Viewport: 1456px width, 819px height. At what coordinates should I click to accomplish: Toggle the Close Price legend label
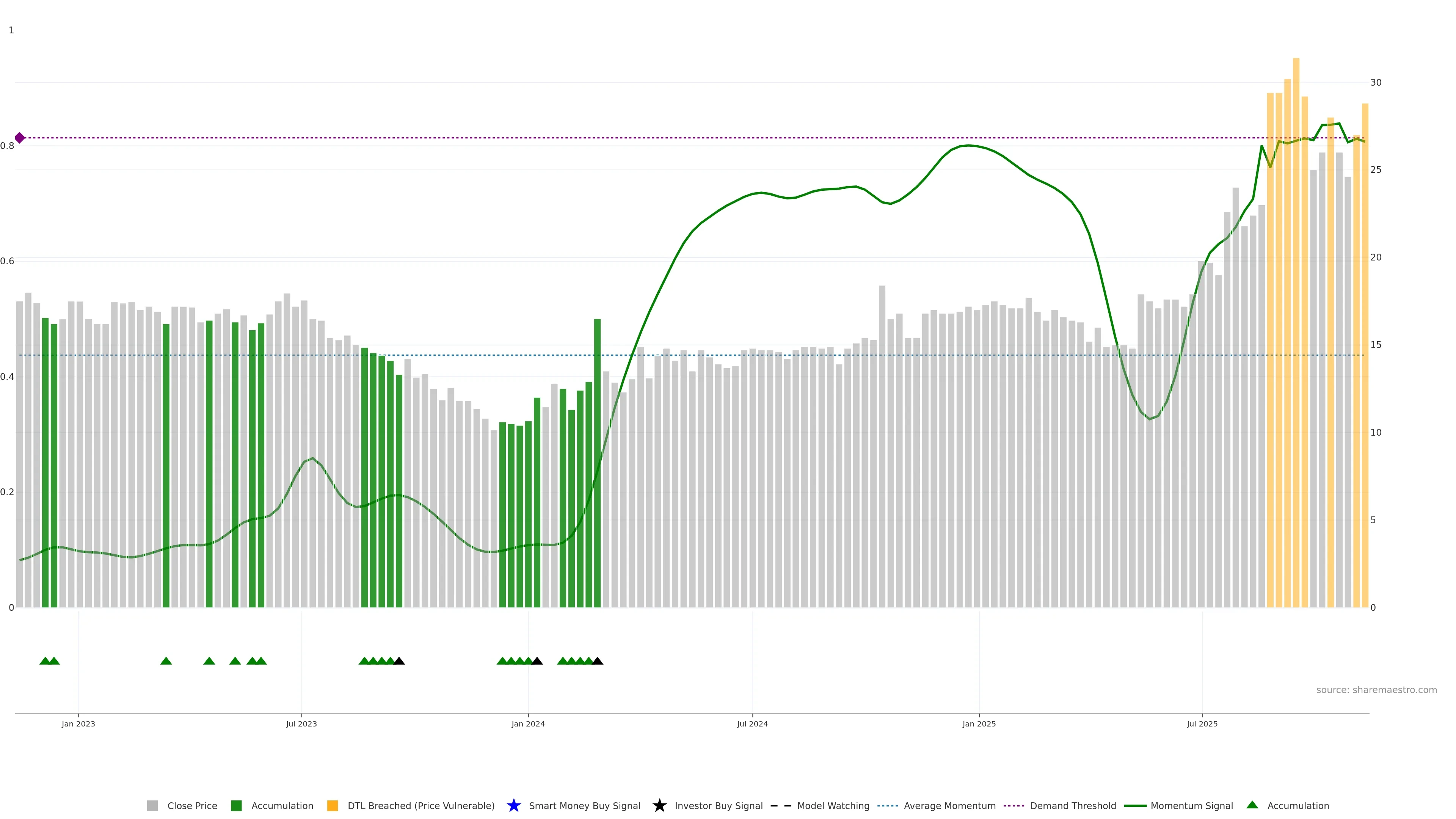point(192,805)
